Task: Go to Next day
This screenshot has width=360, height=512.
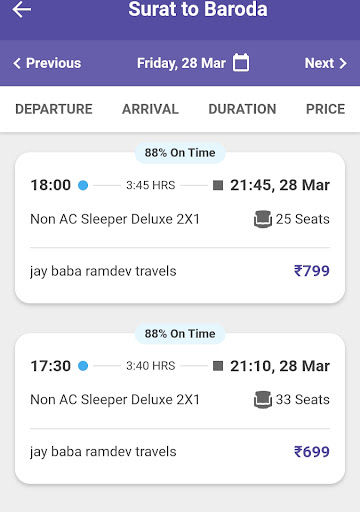Action: [326, 63]
